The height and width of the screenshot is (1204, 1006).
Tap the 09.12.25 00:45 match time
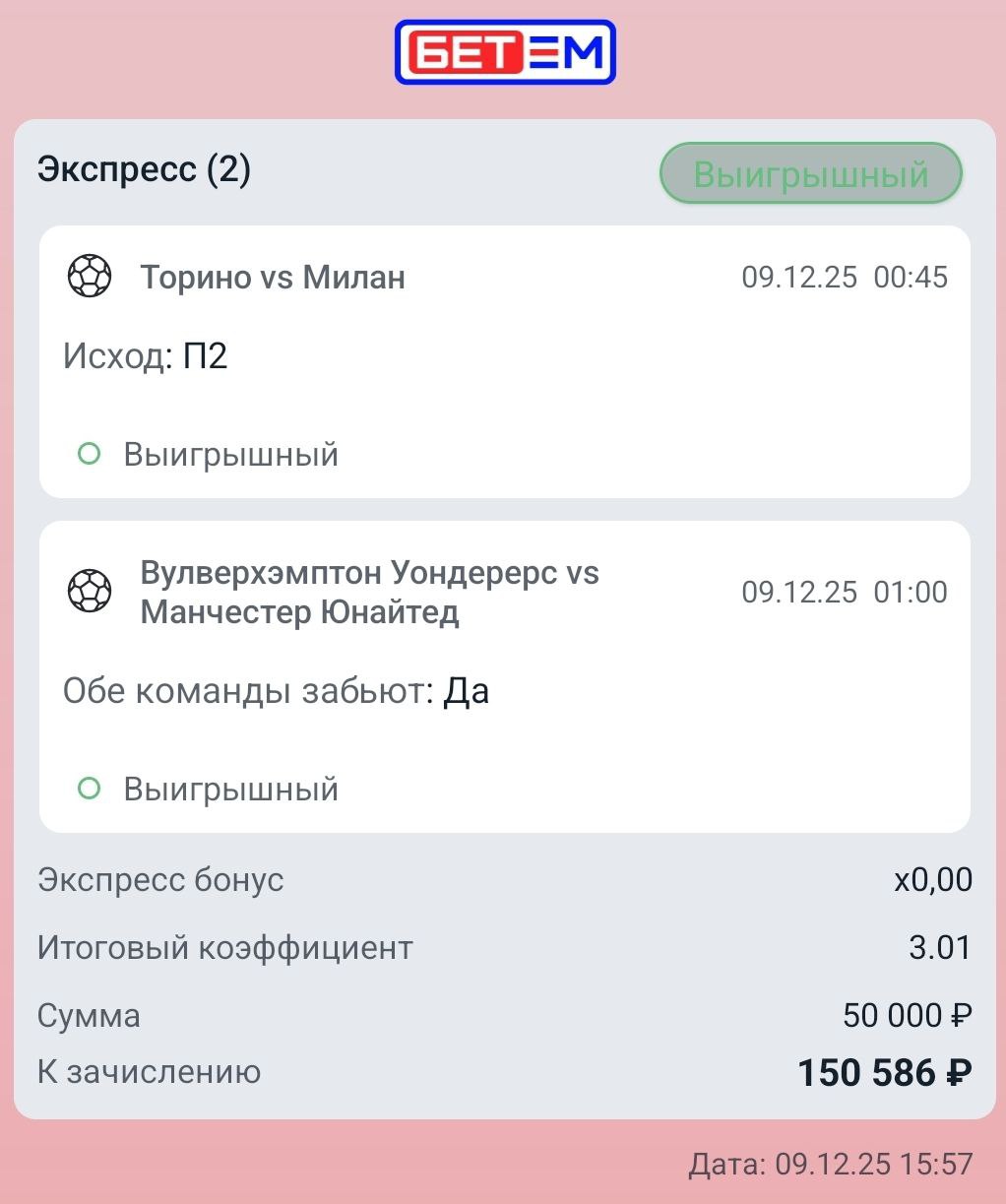845,278
